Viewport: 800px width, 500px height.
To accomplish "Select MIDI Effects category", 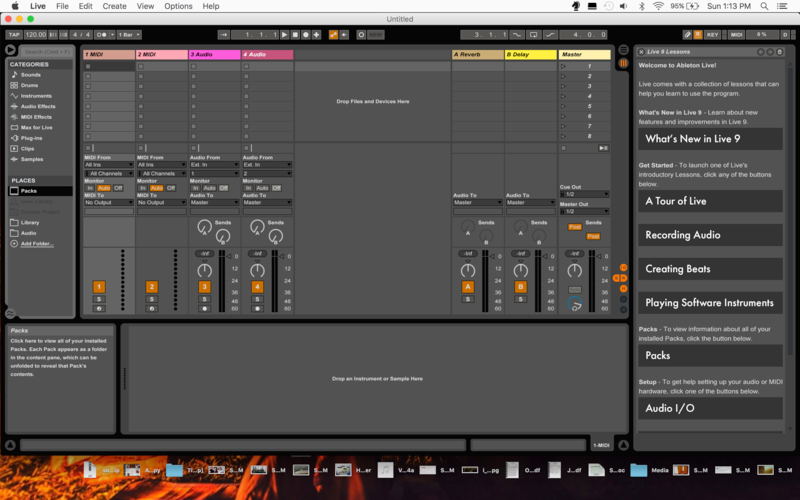I will 36,117.
